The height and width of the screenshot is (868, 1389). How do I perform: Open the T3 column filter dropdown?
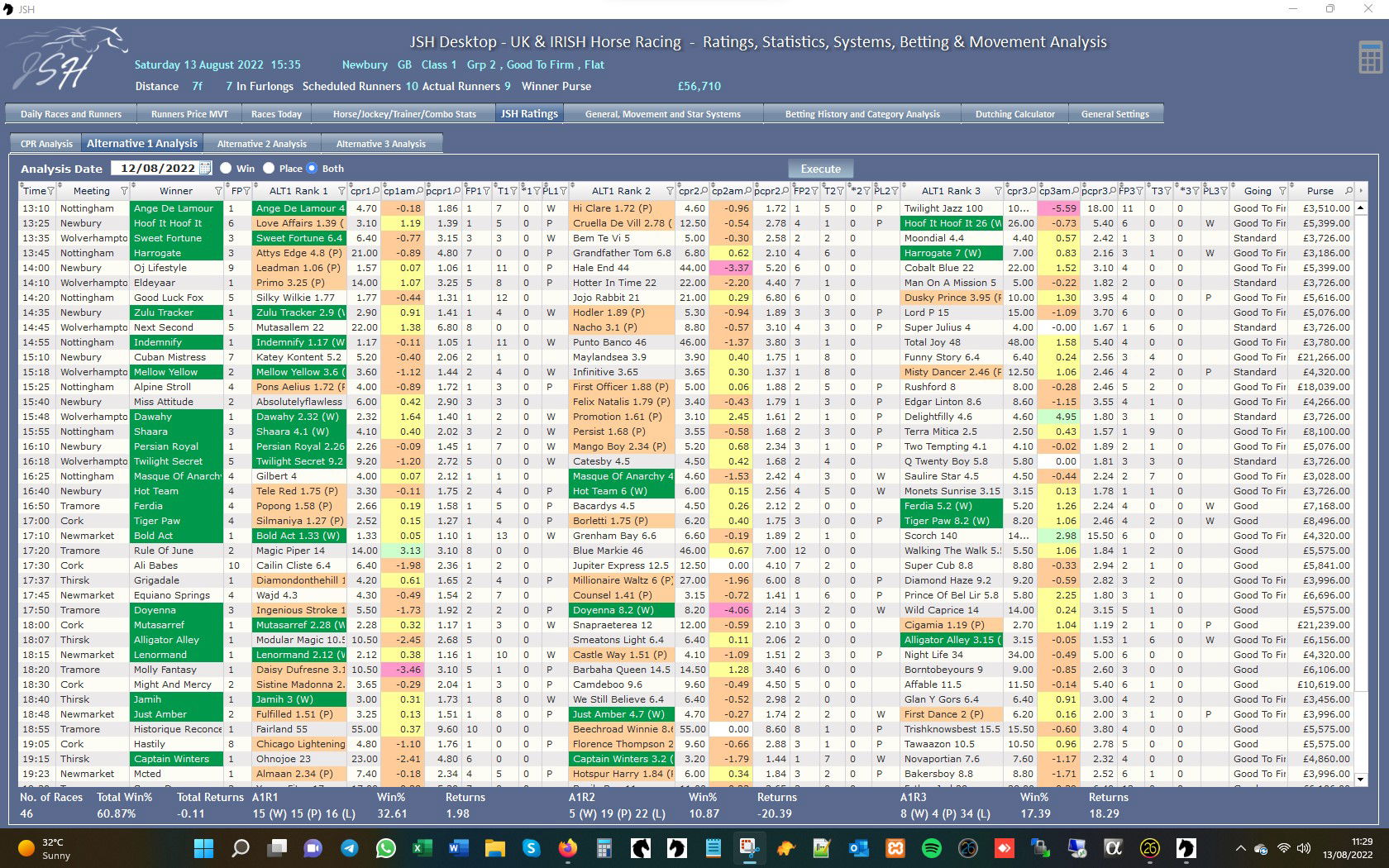click(1169, 191)
